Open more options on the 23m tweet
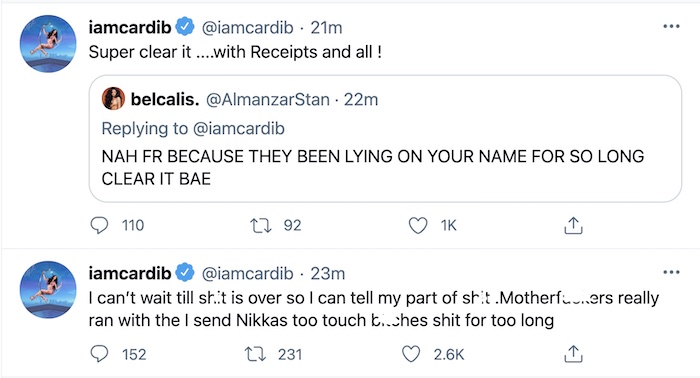The height and width of the screenshot is (378, 700). [671, 273]
